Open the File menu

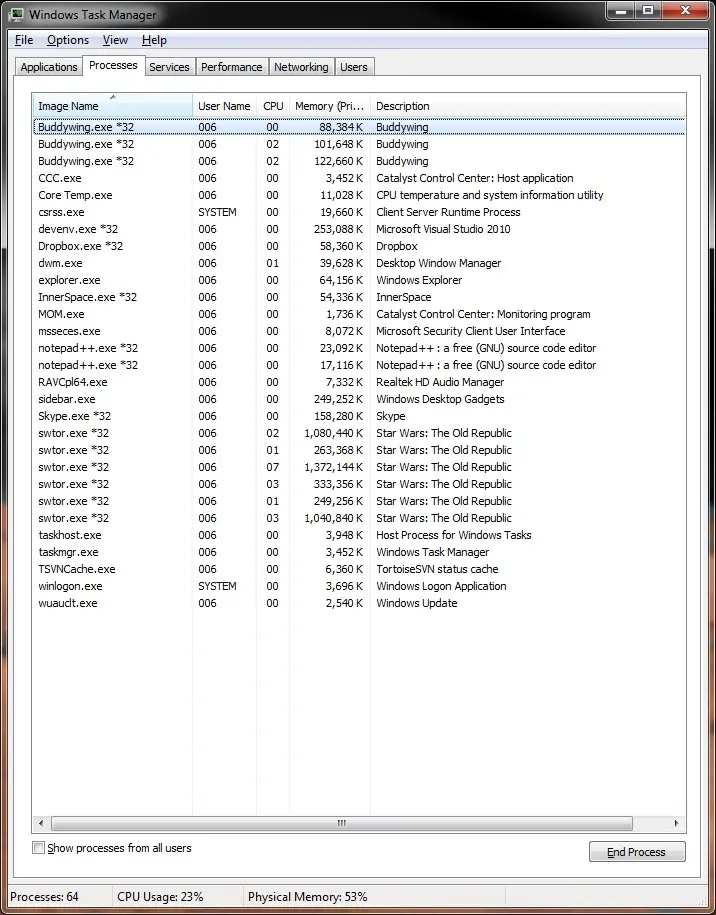(24, 40)
